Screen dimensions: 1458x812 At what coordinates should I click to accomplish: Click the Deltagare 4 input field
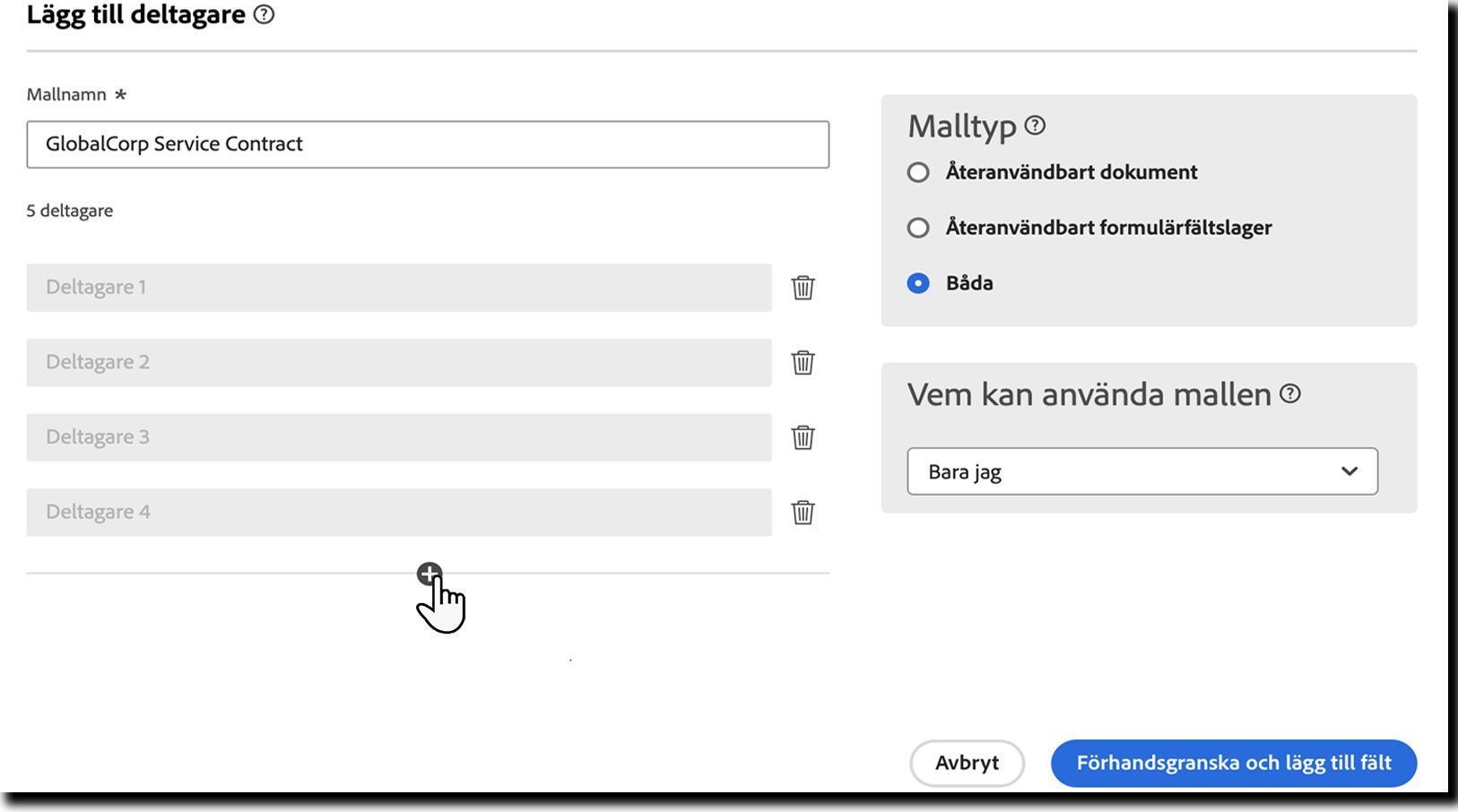[399, 513]
